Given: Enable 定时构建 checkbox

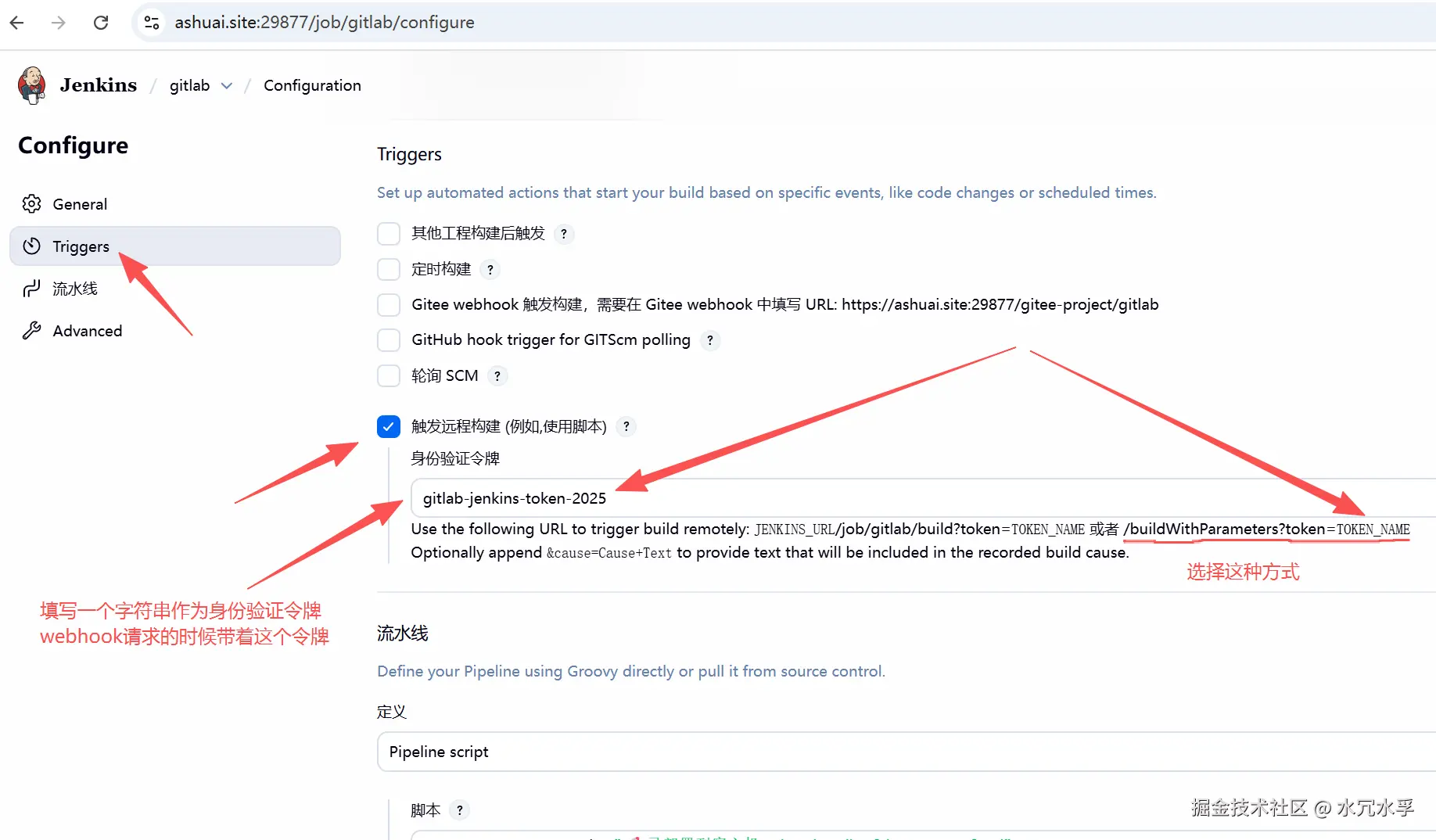Looking at the screenshot, I should coord(389,270).
